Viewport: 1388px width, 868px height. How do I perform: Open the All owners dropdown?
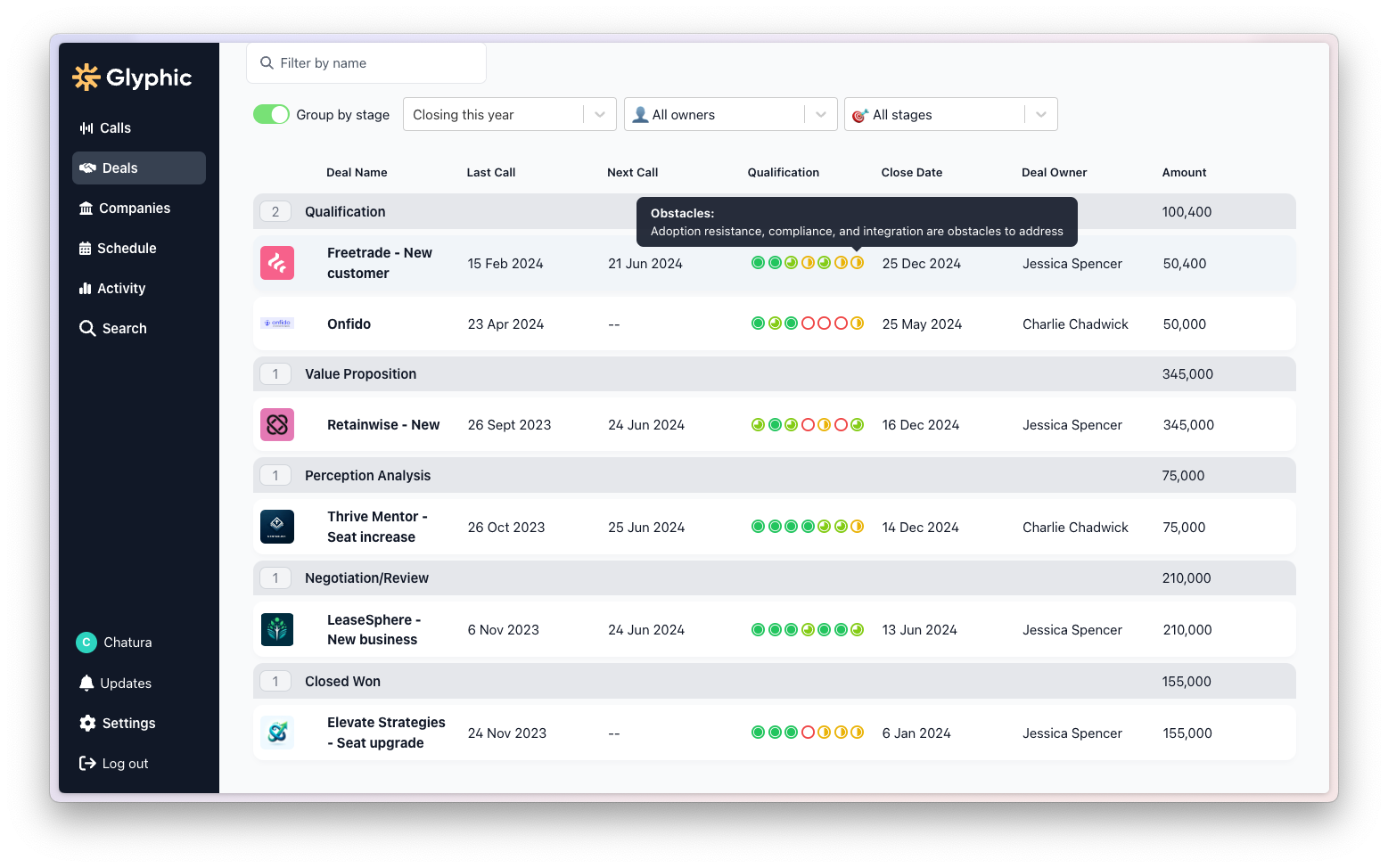point(730,114)
